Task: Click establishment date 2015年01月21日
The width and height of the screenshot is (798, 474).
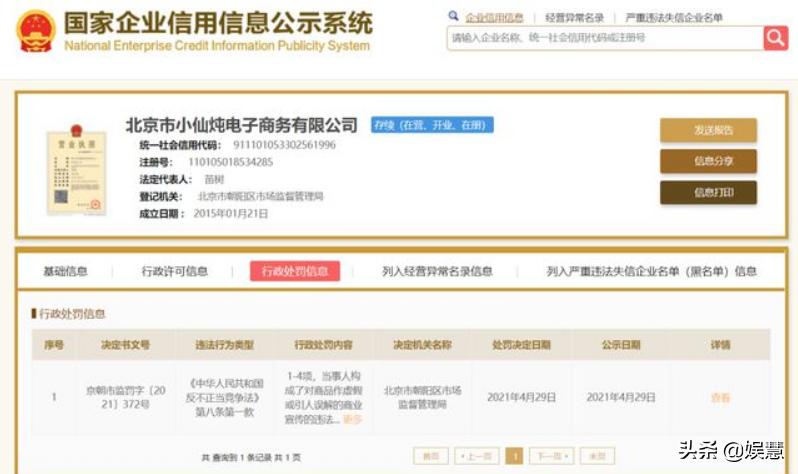Action: pos(231,214)
